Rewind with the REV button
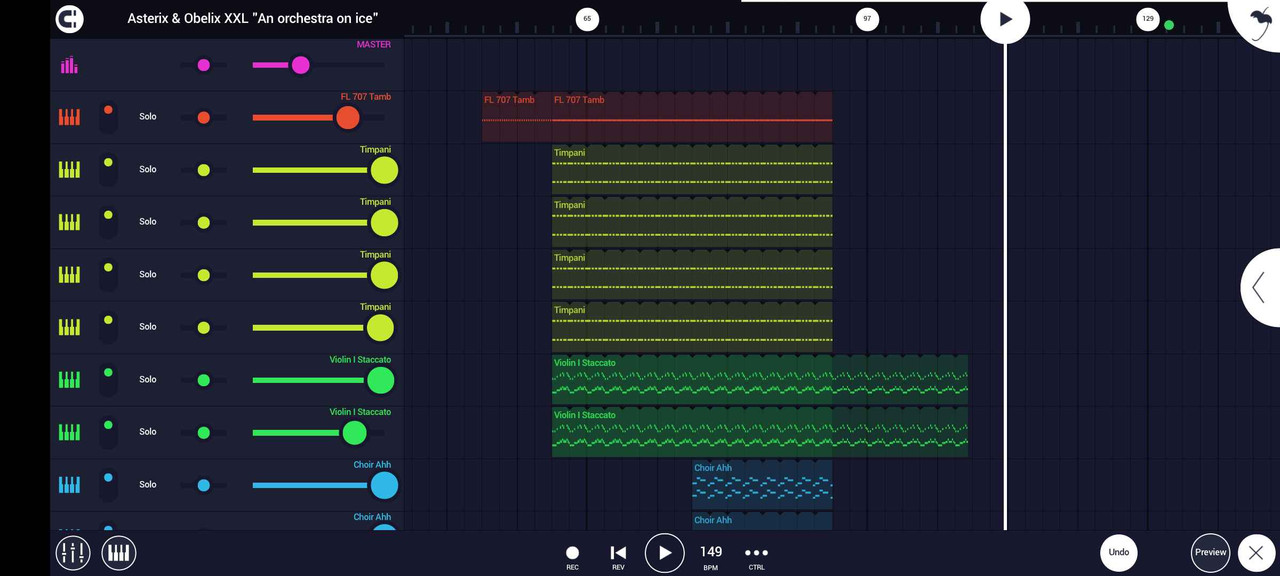This screenshot has width=1280, height=576. coord(618,557)
